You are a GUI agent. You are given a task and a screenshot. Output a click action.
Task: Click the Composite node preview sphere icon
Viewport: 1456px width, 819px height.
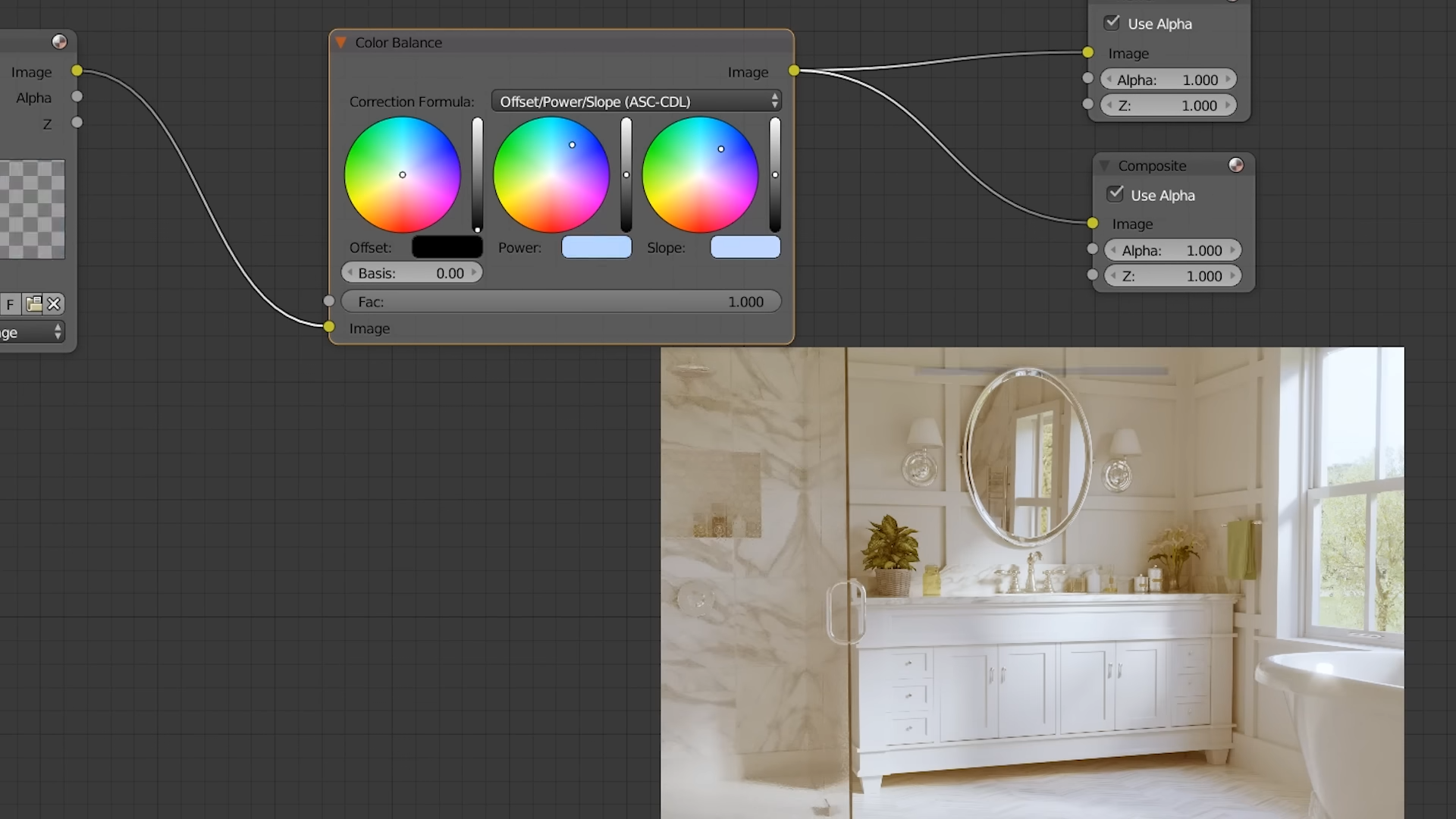pyautogui.click(x=1236, y=165)
